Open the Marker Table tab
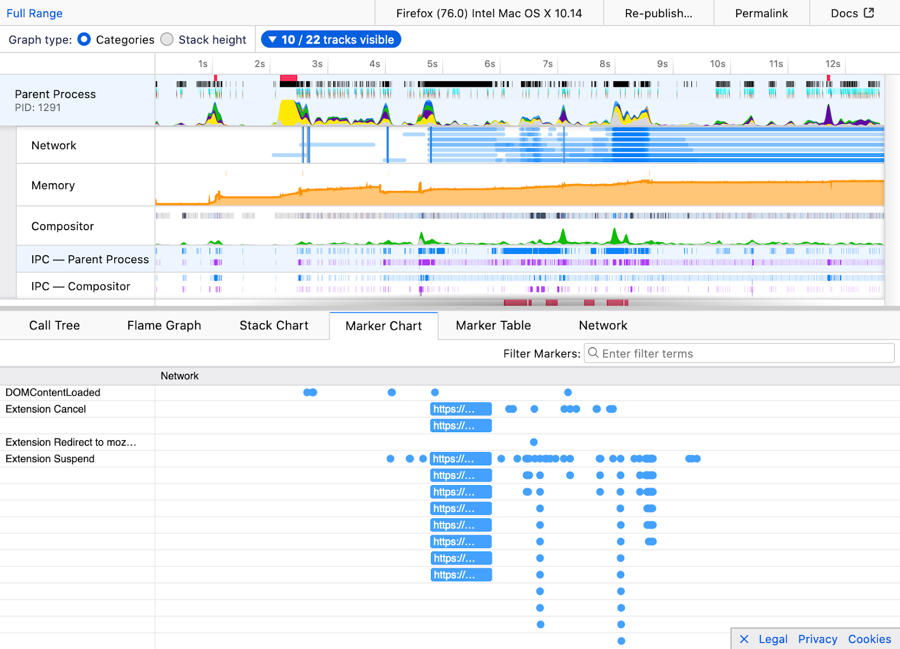This screenshot has width=900, height=649. (x=493, y=325)
